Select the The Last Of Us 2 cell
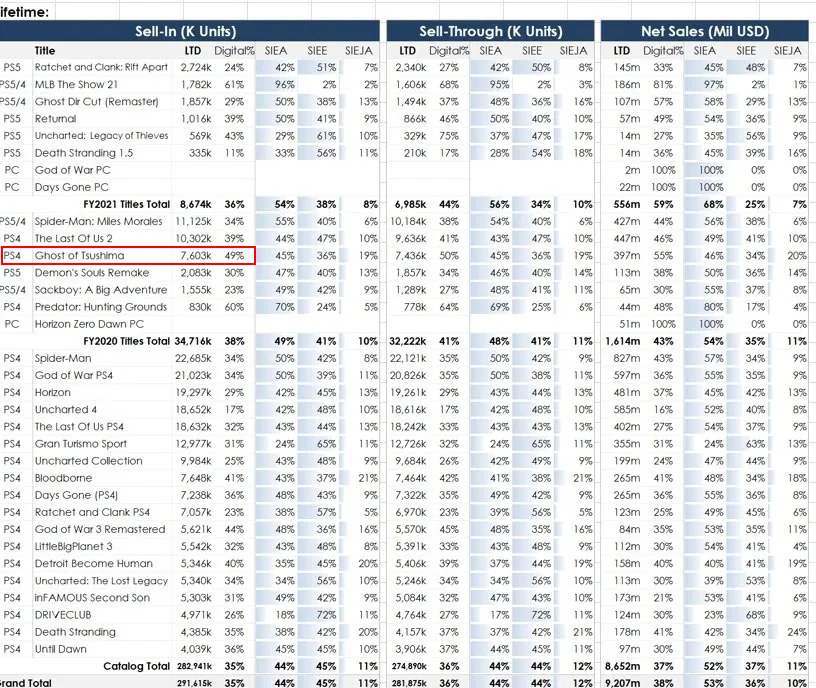Screen dimensions: 816x688 (75, 239)
